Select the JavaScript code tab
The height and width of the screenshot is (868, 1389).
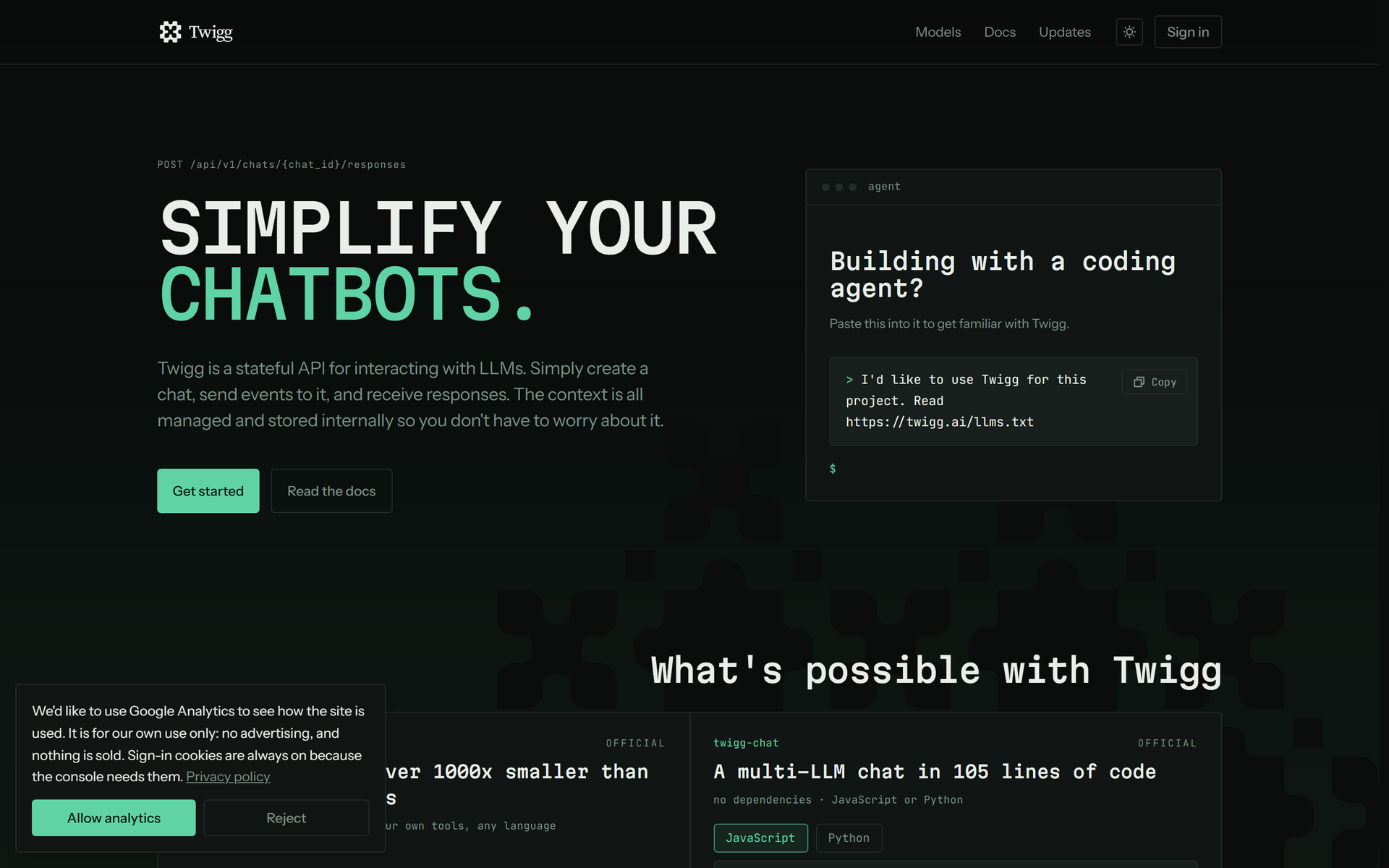tap(760, 838)
